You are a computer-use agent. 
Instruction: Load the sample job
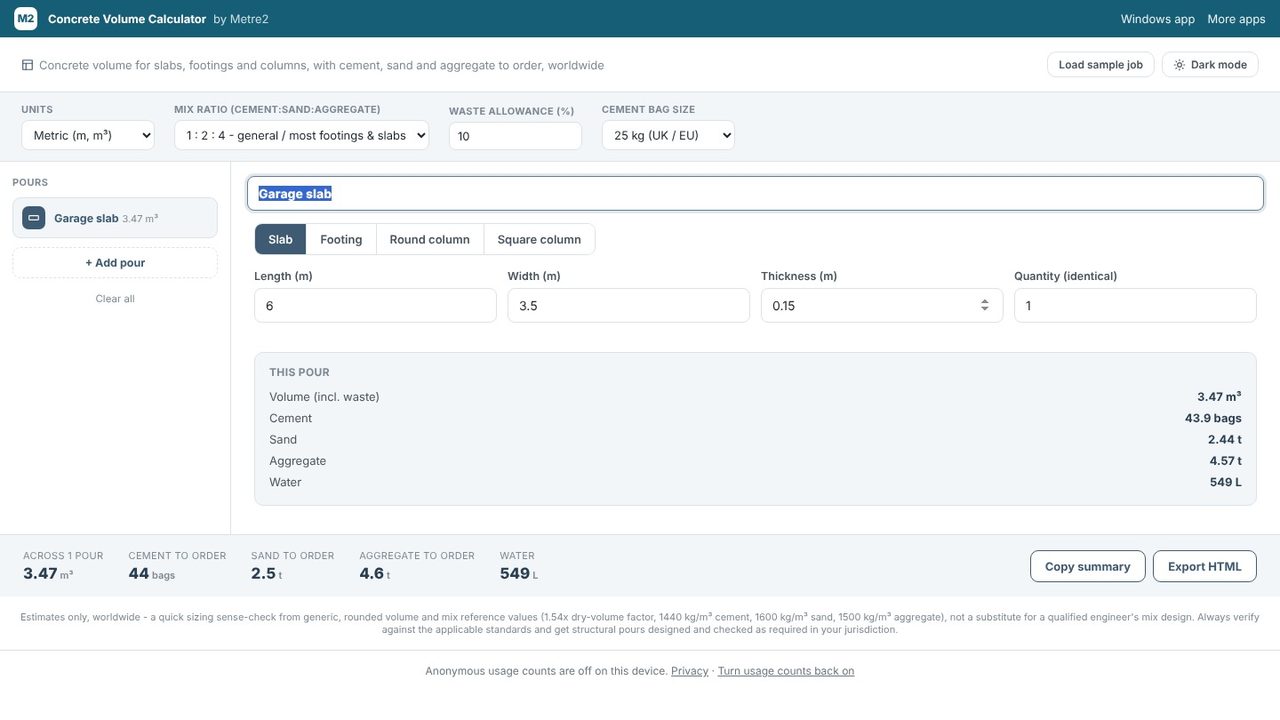click(1101, 65)
